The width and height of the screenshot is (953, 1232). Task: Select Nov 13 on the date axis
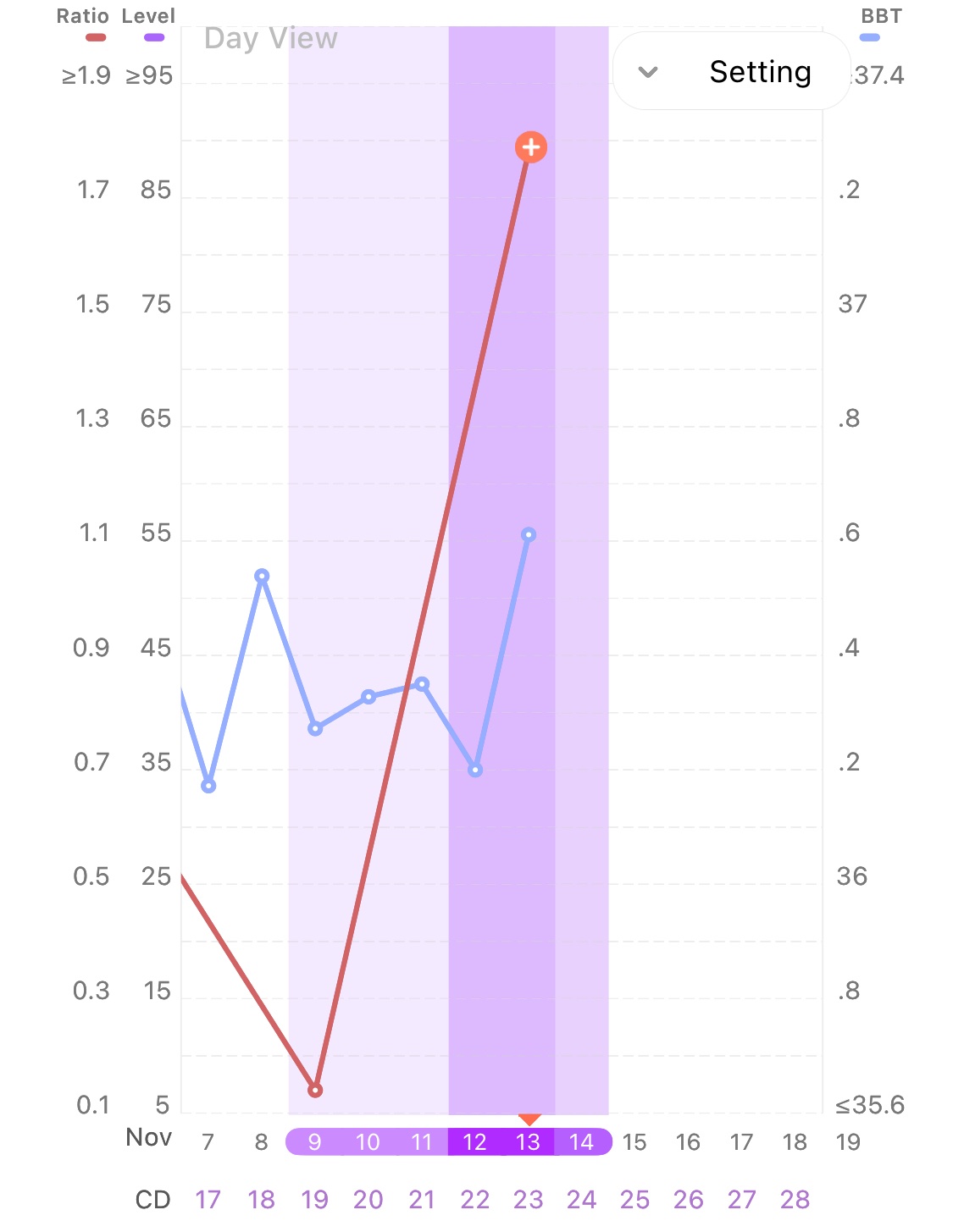528,1142
